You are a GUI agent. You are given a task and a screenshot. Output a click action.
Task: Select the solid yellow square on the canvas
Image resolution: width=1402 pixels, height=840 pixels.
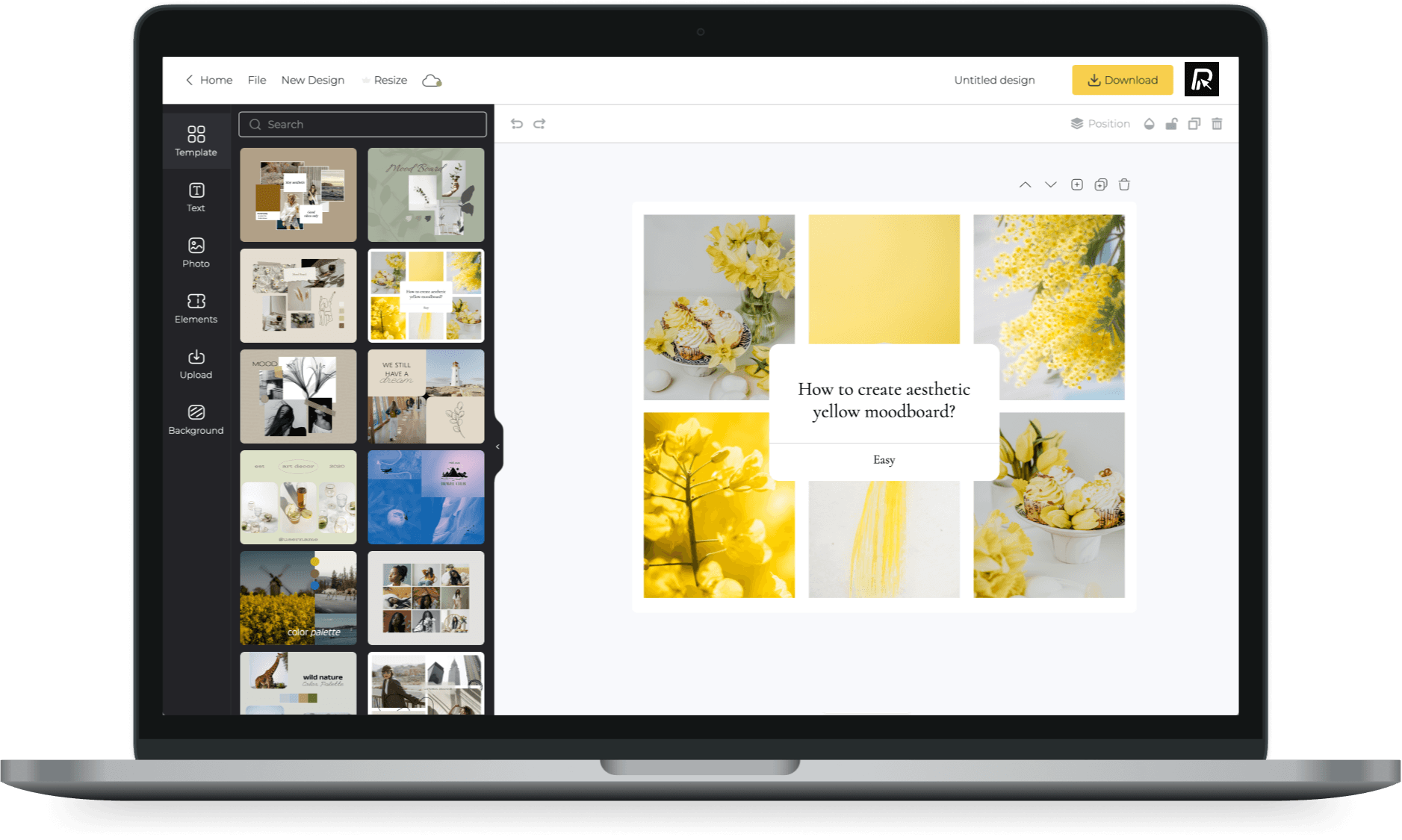pyautogui.click(x=884, y=279)
